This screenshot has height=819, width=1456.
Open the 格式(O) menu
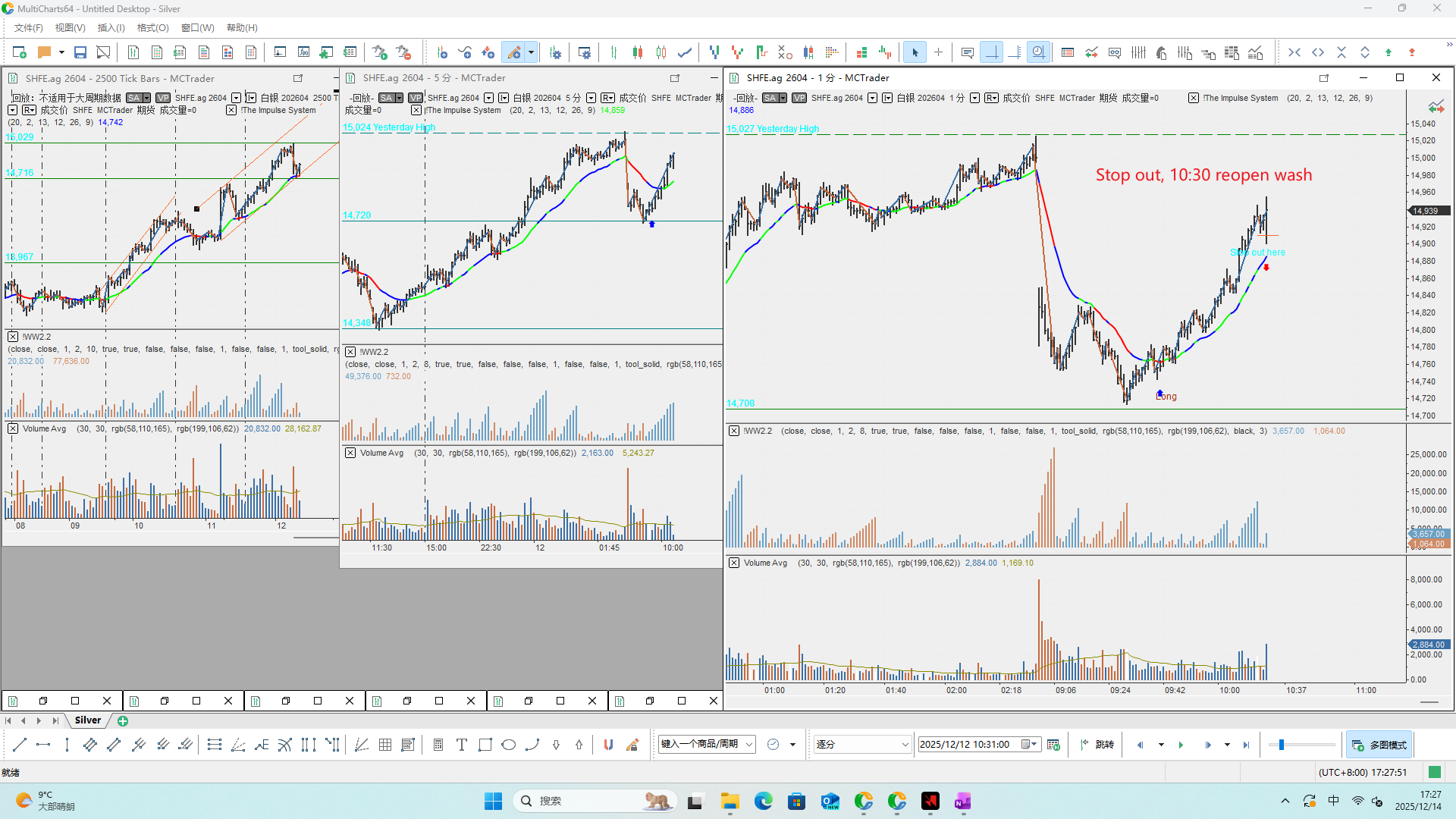click(x=152, y=28)
